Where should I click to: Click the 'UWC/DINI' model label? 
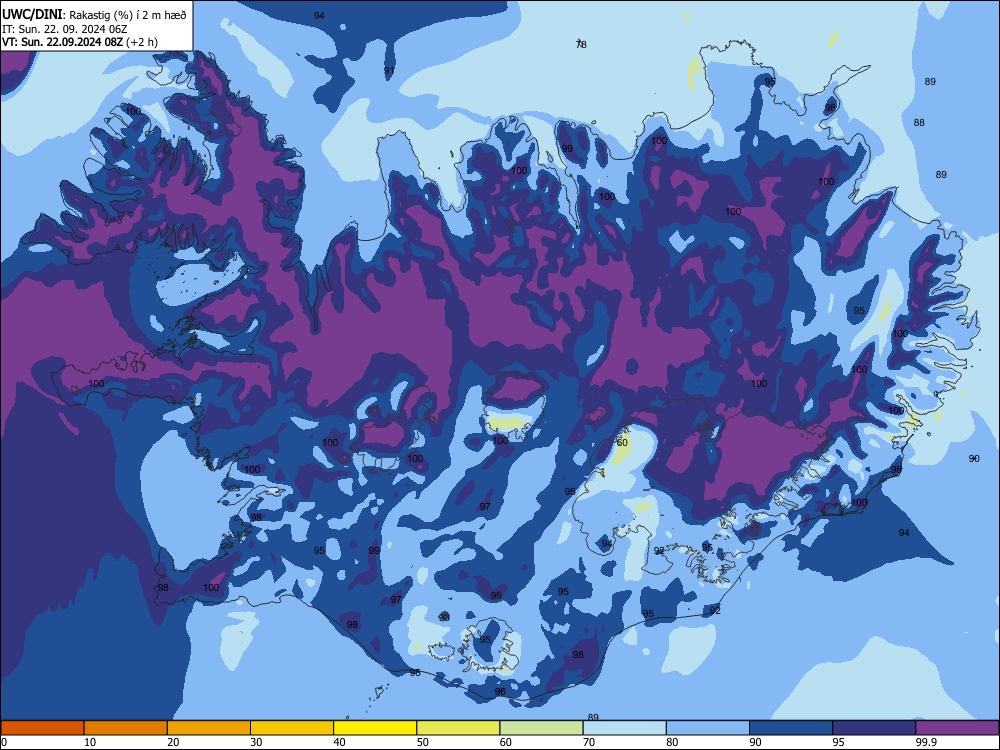32,15
